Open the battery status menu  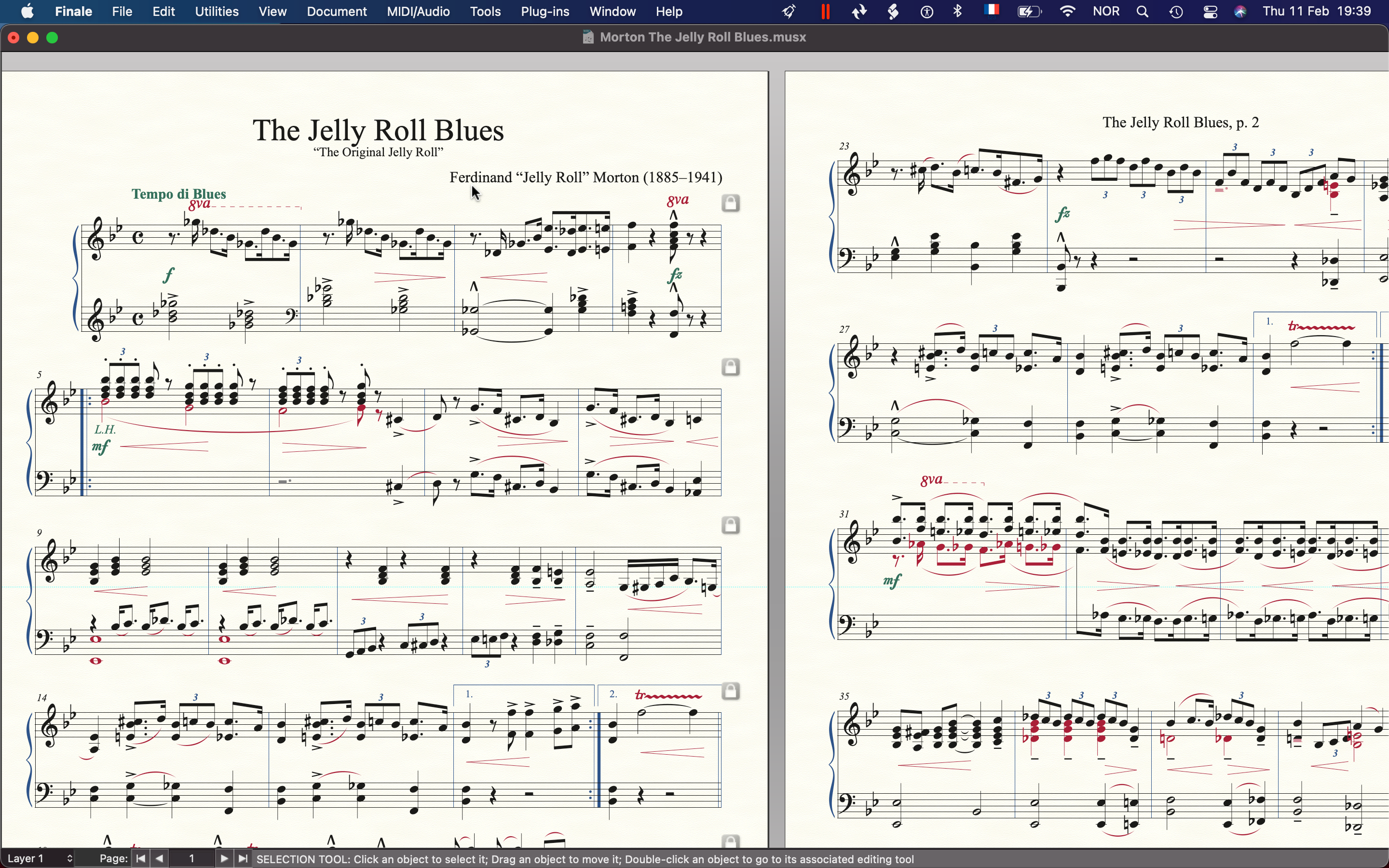click(x=1030, y=12)
